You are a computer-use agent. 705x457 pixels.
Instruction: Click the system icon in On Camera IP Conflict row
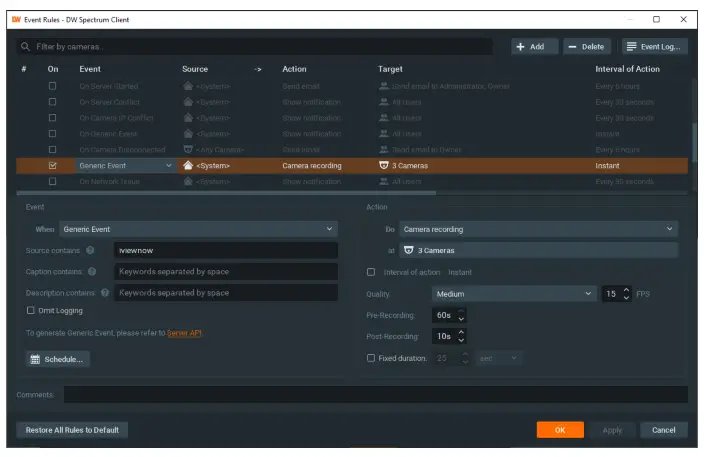coord(188,118)
